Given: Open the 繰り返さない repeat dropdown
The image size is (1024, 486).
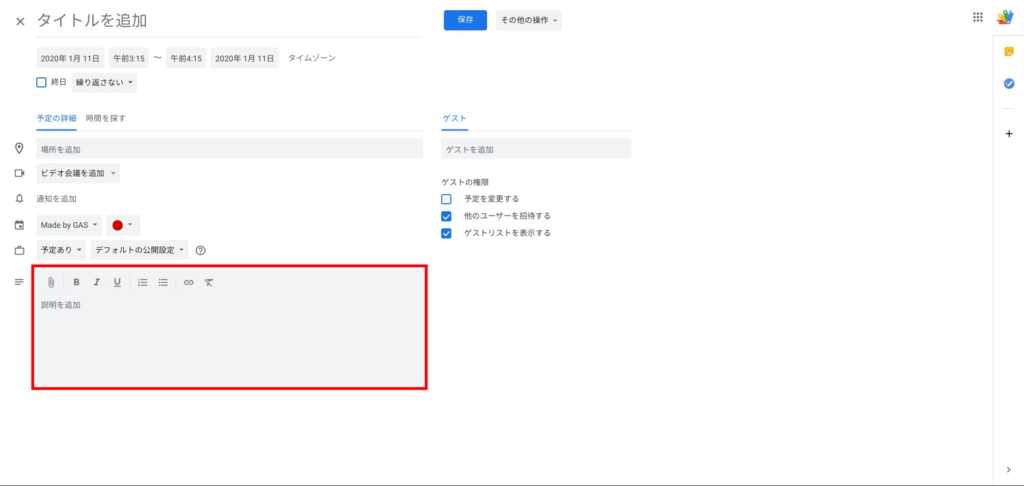Looking at the screenshot, I should click(104, 82).
